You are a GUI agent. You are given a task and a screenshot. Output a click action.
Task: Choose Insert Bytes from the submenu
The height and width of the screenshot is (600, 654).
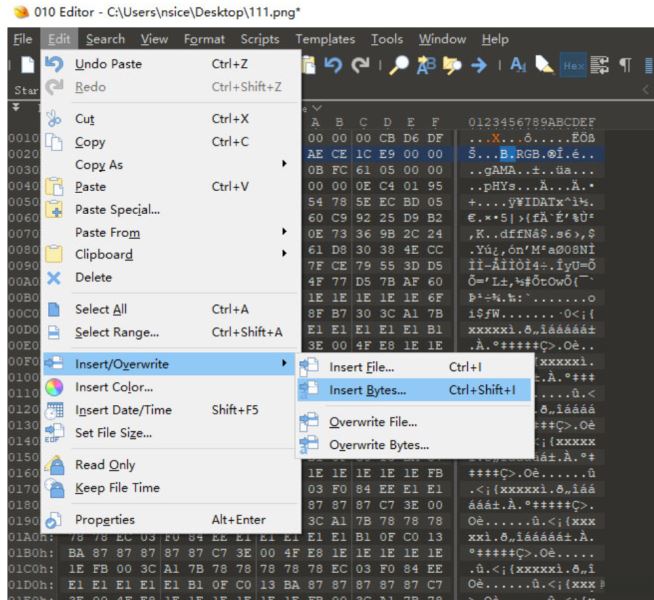(367, 390)
